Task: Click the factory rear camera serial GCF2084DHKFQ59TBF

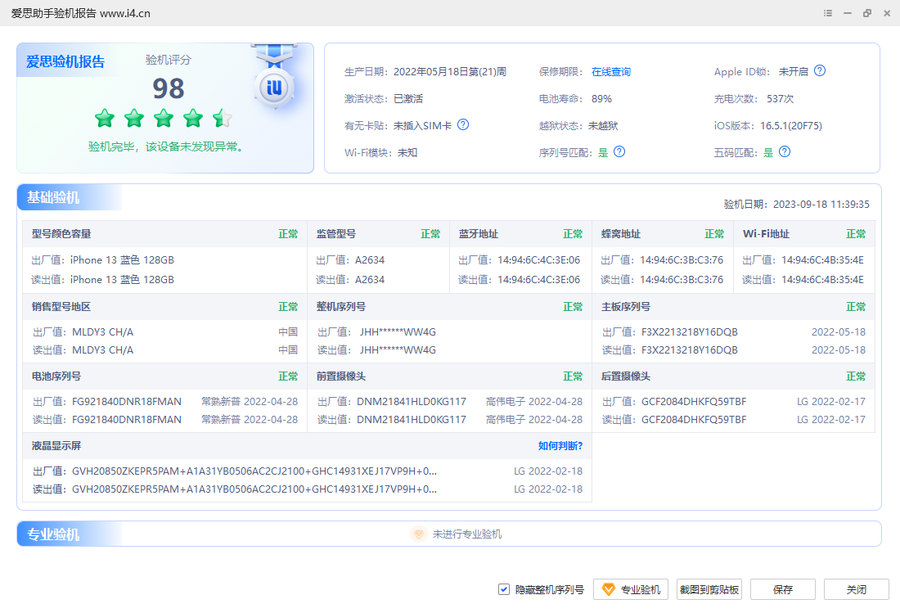Action: [x=694, y=401]
